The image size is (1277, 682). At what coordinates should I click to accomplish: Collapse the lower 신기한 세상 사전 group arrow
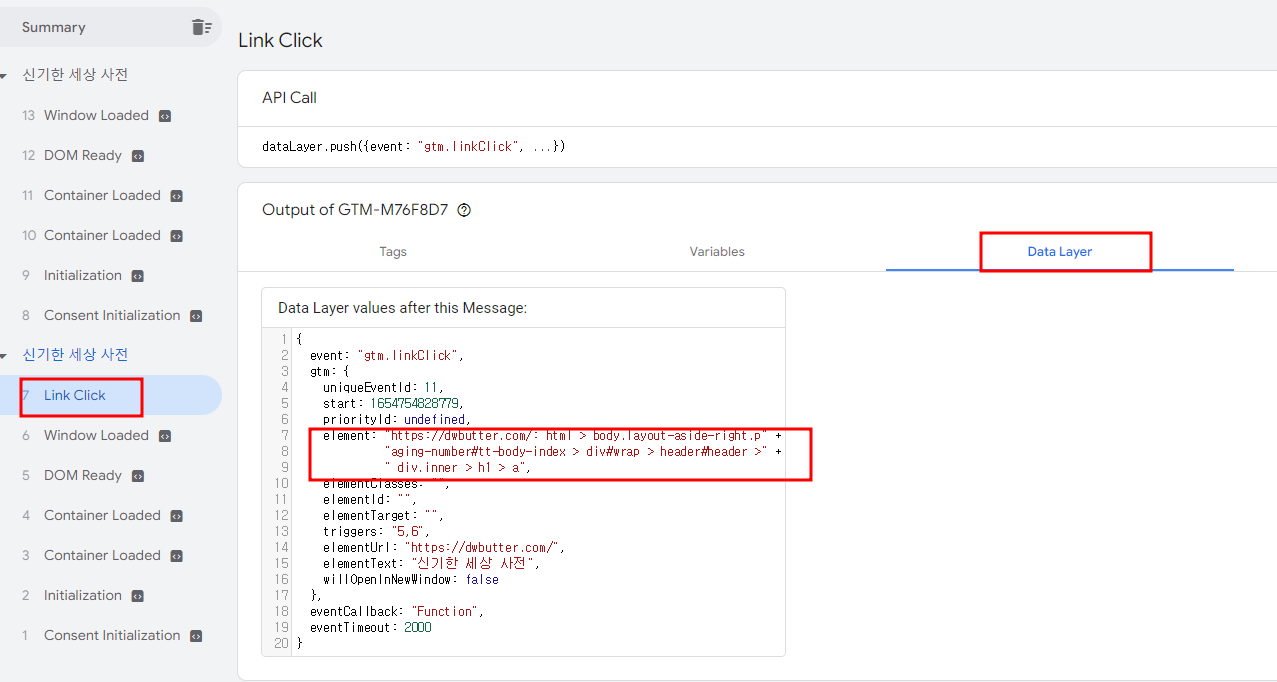coord(4,356)
